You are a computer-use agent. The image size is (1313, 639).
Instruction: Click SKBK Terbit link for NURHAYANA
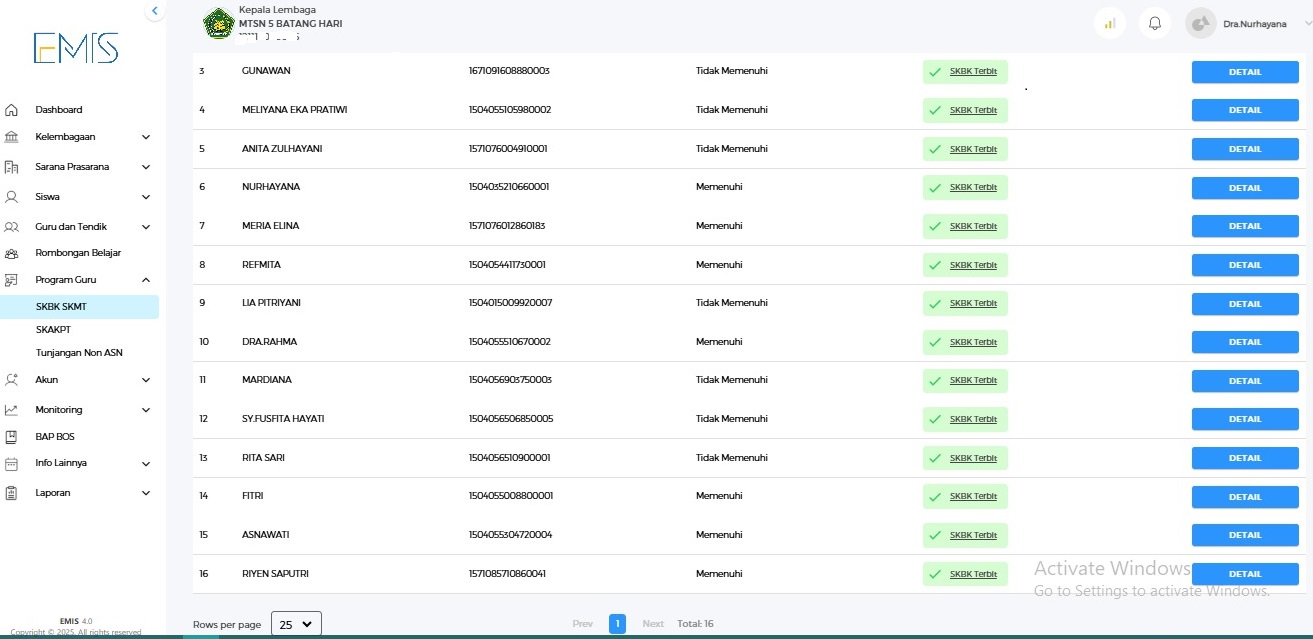click(972, 188)
